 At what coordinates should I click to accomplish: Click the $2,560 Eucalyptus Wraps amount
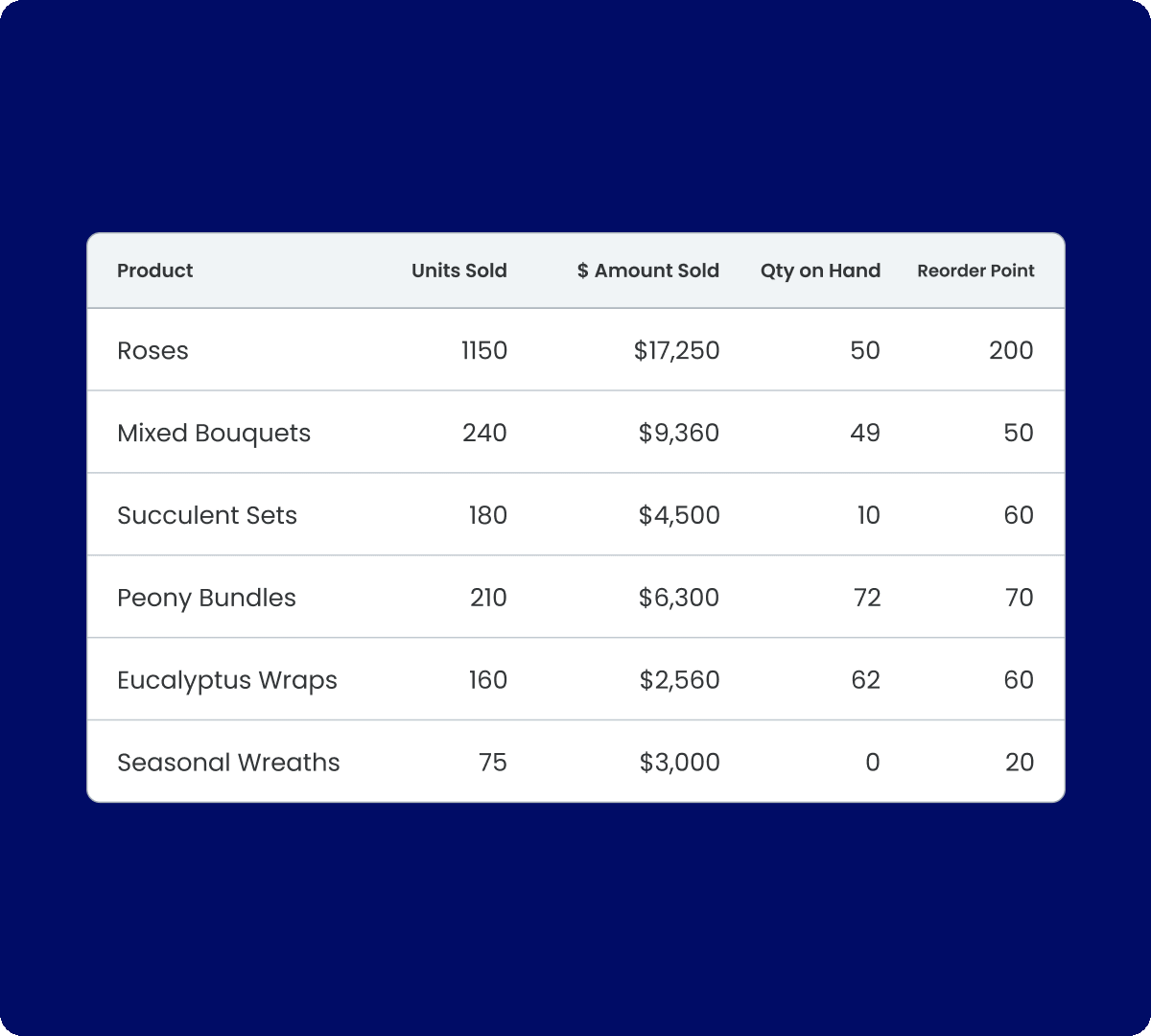click(x=679, y=680)
